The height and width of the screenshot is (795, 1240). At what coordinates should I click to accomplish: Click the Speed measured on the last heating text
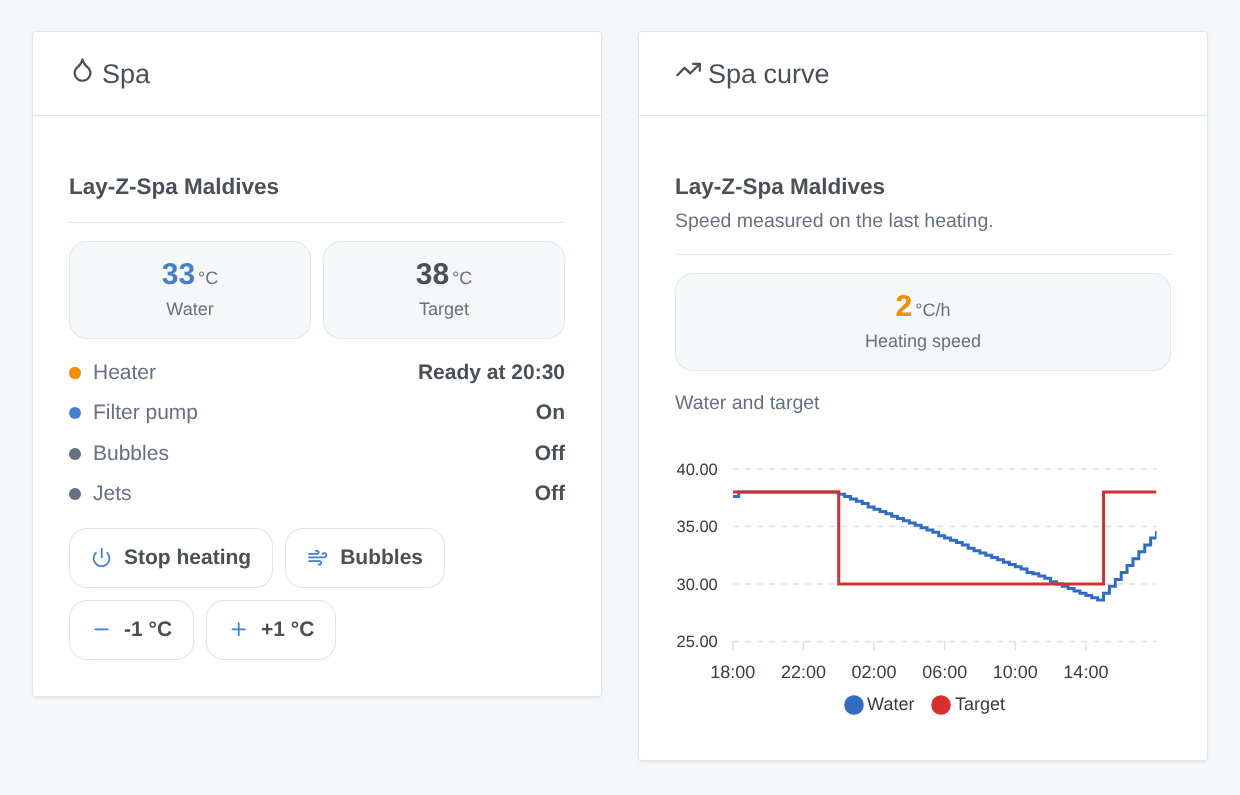pyautogui.click(x=834, y=220)
